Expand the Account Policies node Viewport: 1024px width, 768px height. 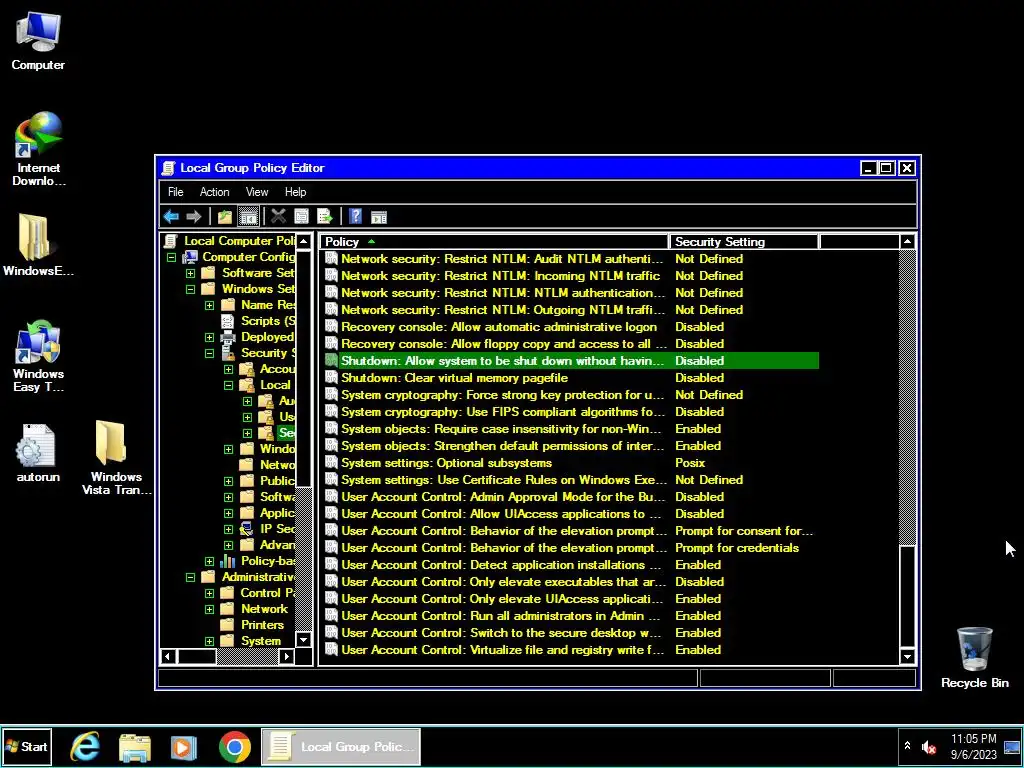point(228,370)
